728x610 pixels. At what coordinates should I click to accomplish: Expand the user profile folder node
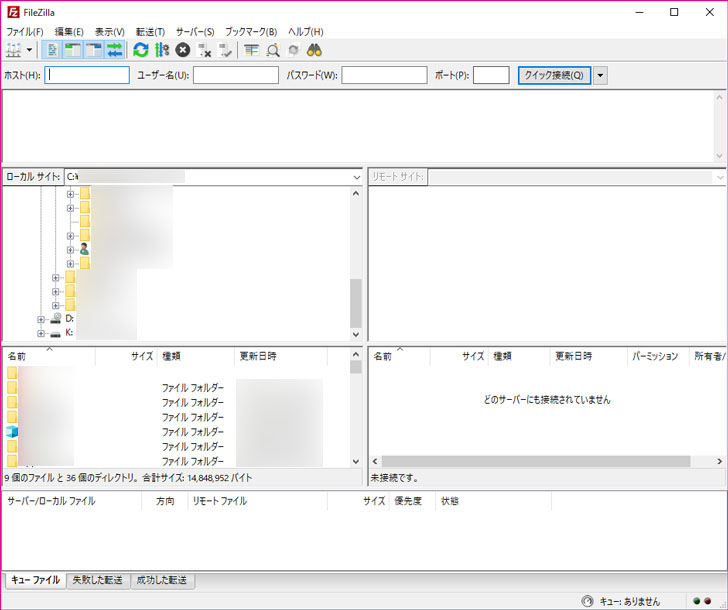pos(70,250)
